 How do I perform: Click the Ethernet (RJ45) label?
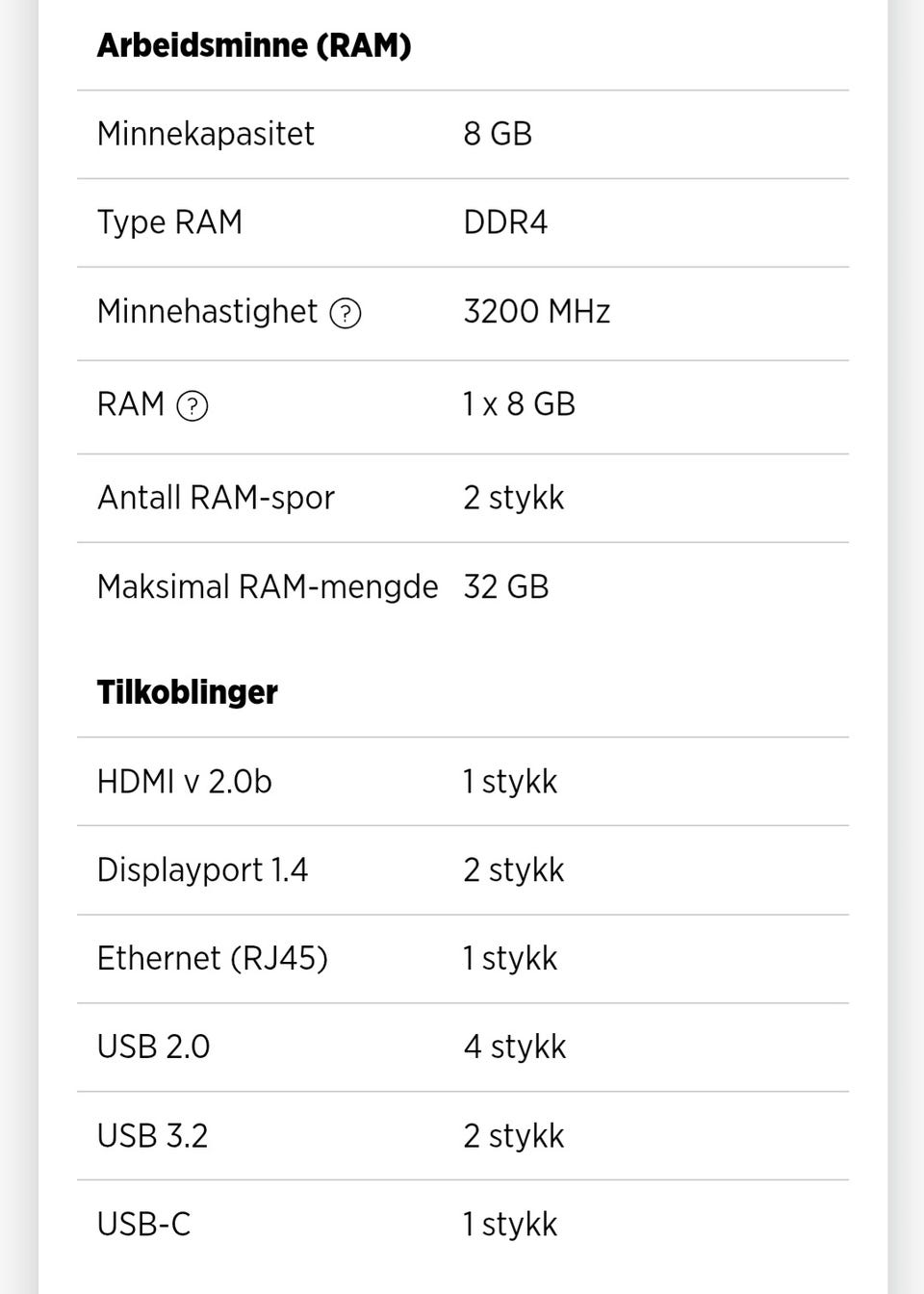coord(212,959)
